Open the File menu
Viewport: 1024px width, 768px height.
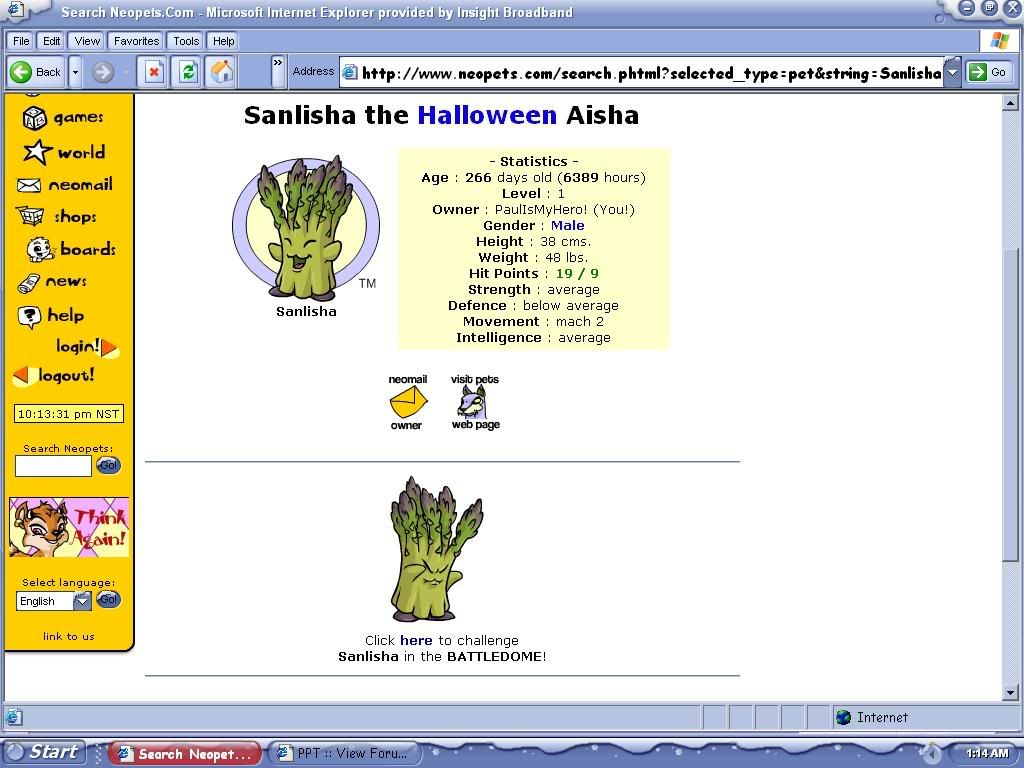21,41
